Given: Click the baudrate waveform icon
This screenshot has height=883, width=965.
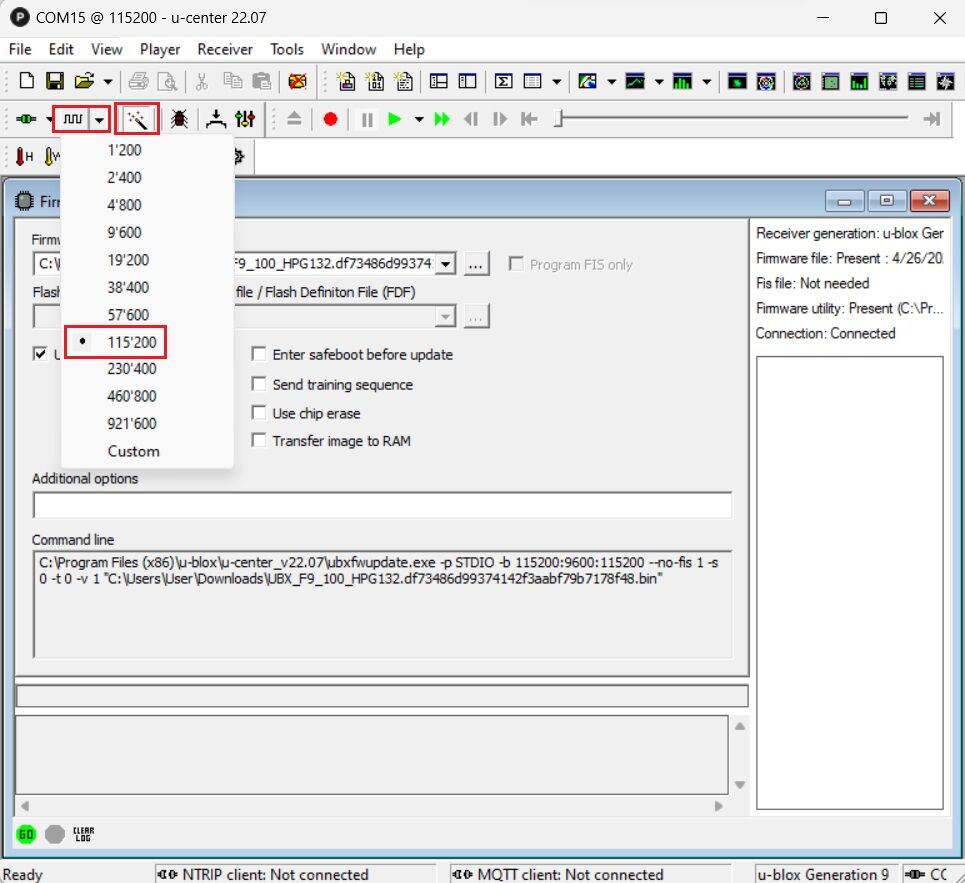Looking at the screenshot, I should [x=72, y=119].
